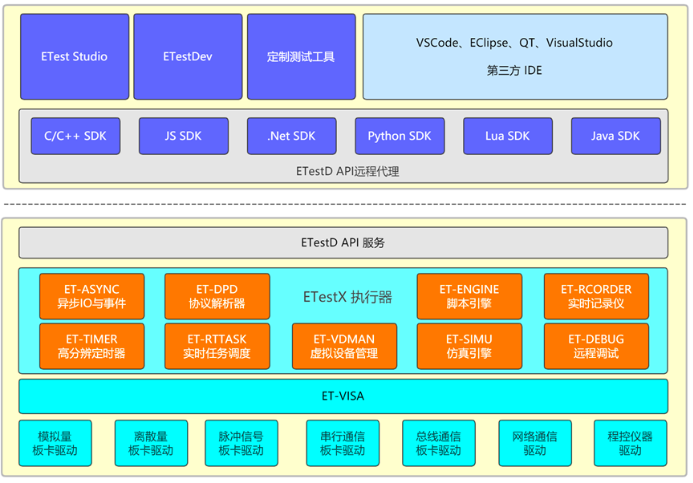Select the ET-VDMAN 虚拟设备管理 module
Viewport: 693px width, 483px height.
(344, 346)
